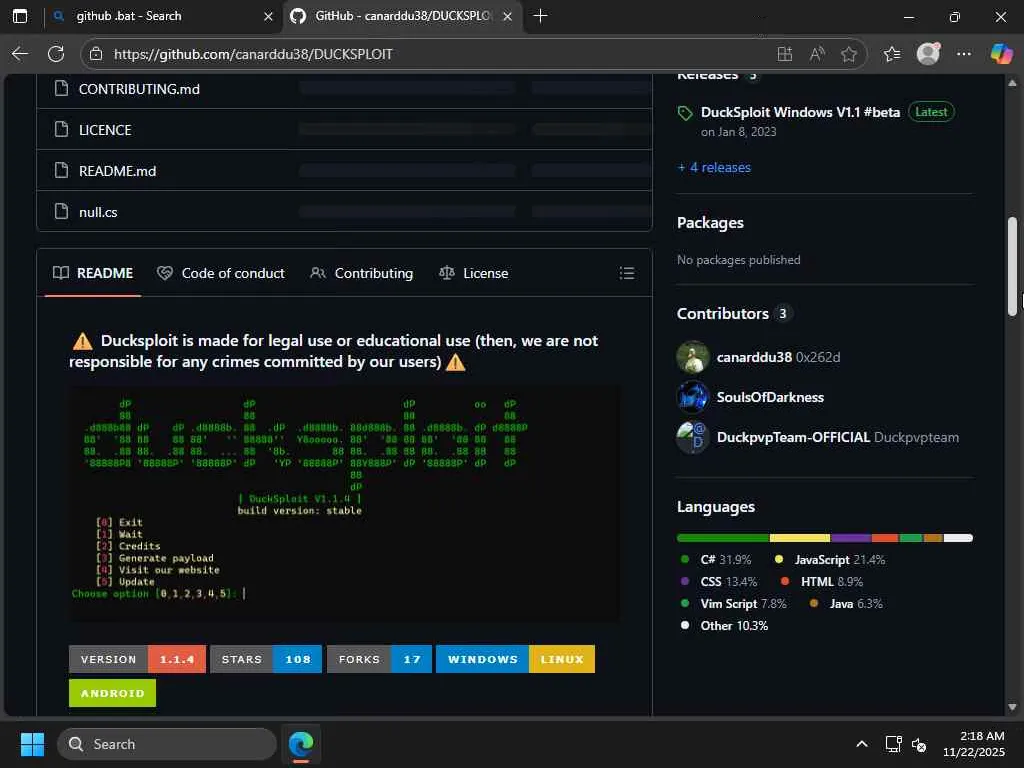Image resolution: width=1024 pixels, height=768 pixels.
Task: Filter by the JavaScript 21.4% language
Action: (830, 560)
